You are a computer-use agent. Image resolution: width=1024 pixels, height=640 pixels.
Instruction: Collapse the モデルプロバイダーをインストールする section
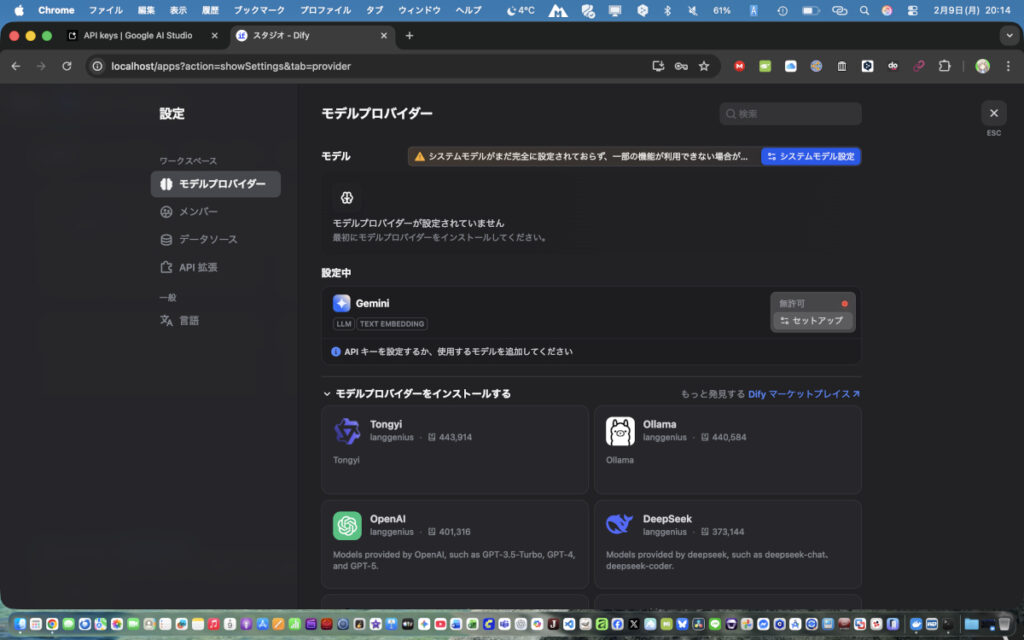327,394
